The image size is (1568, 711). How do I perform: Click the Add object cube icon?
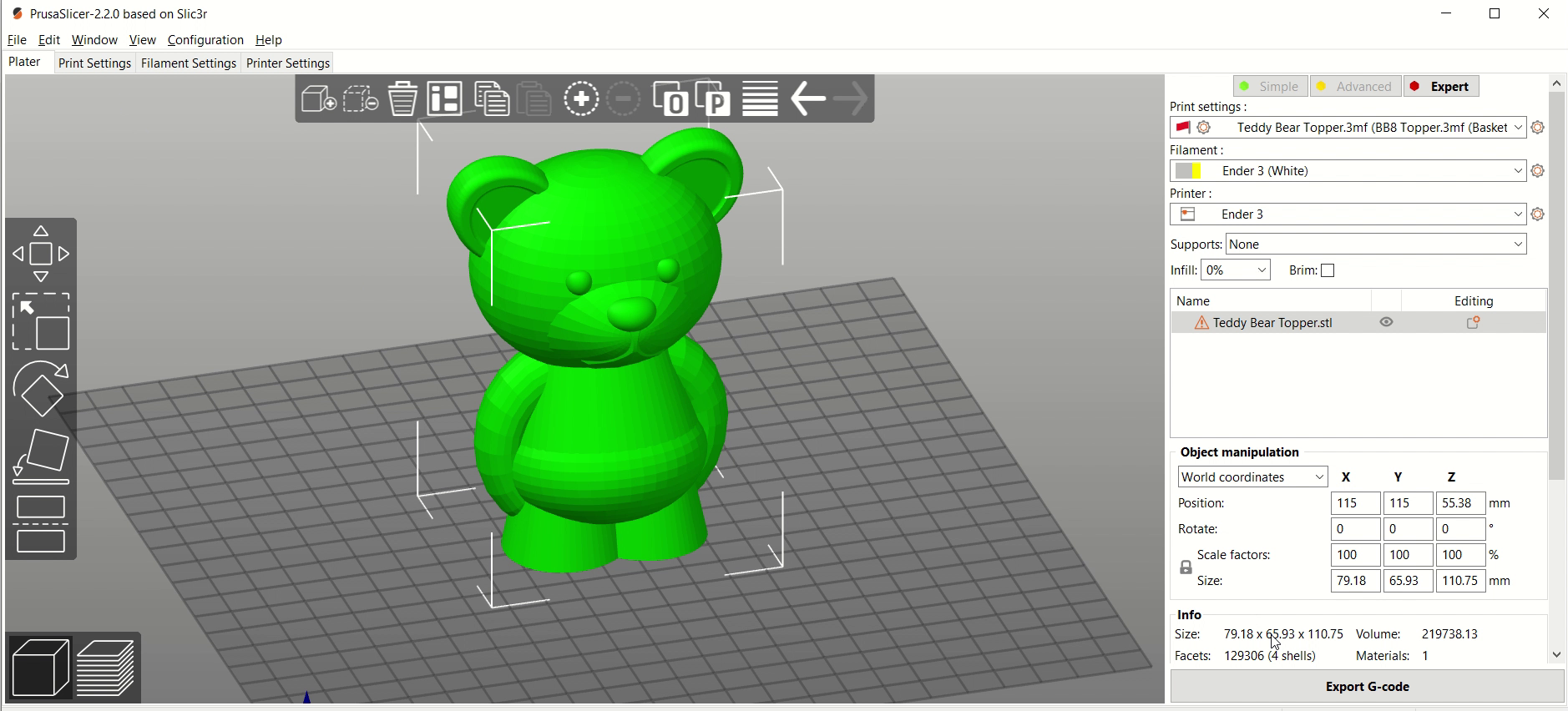318,98
